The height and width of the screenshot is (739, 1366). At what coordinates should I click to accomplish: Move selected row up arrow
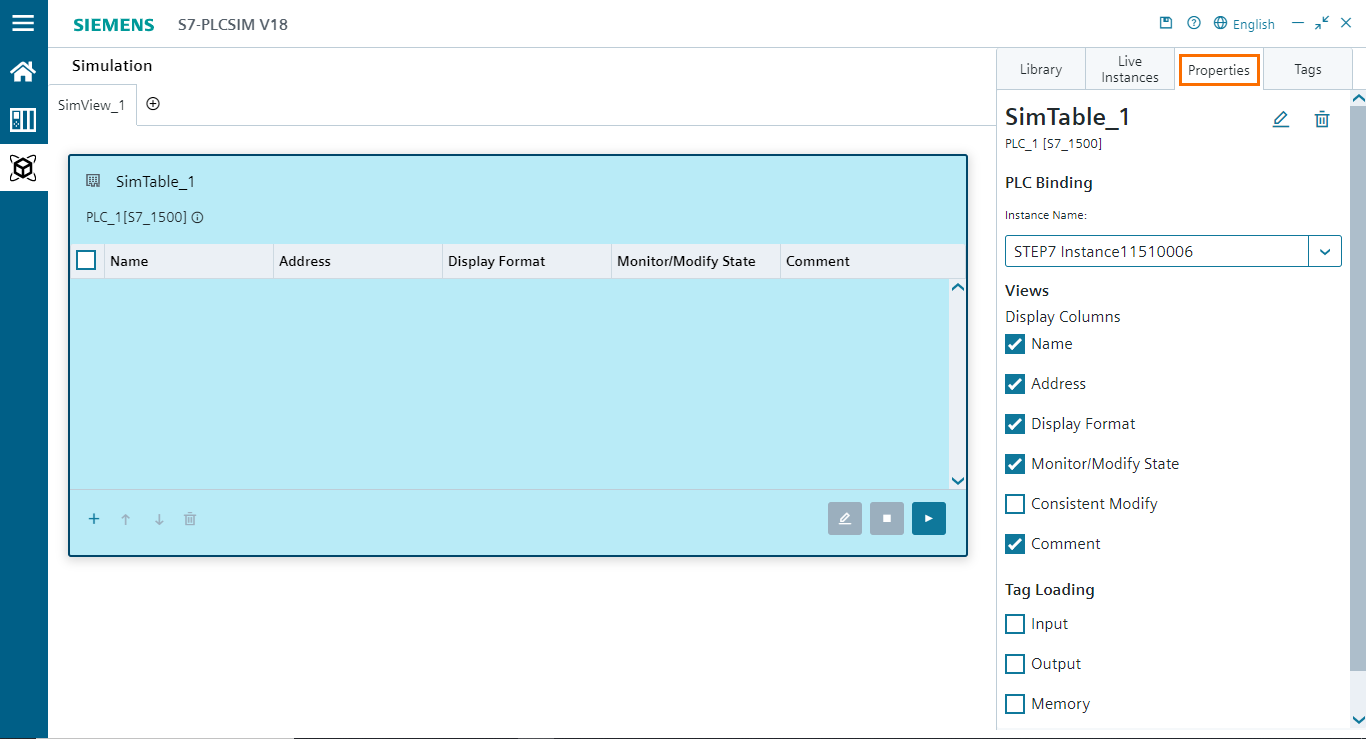click(x=126, y=519)
